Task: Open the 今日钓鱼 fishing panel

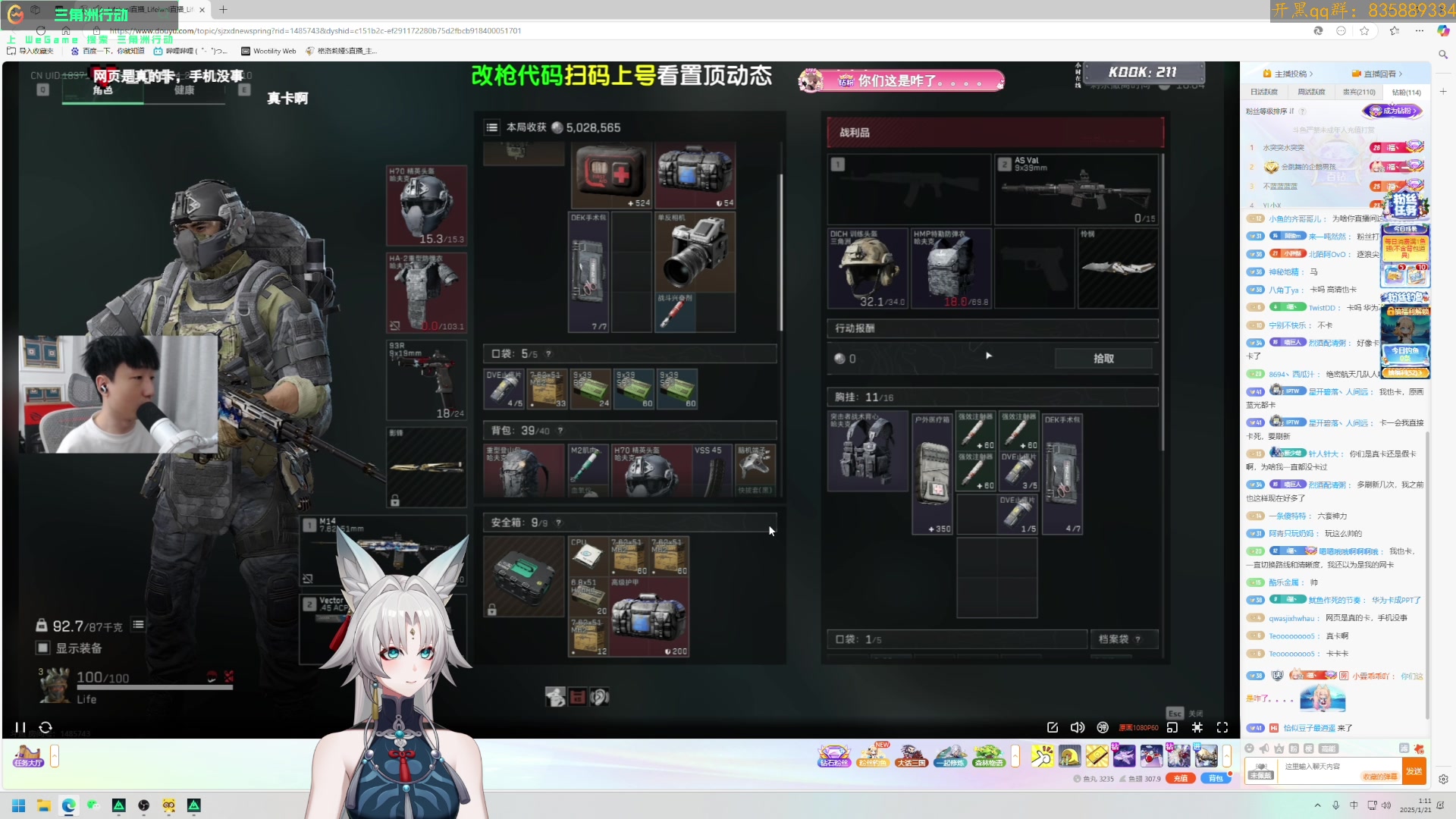Action: click(1405, 353)
